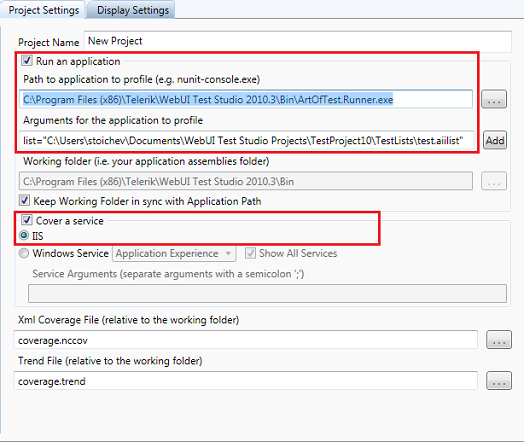524x442 pixels.
Task: Open the Application Experience service dropdown
Action: 174,254
